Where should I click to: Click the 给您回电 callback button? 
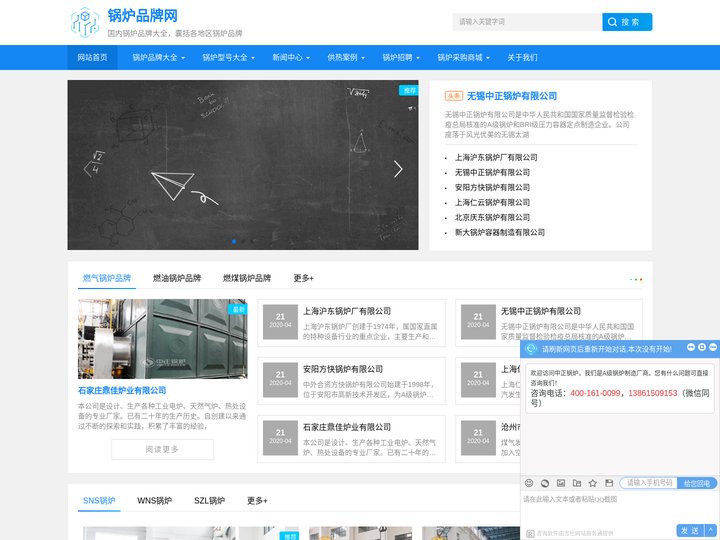[x=697, y=483]
